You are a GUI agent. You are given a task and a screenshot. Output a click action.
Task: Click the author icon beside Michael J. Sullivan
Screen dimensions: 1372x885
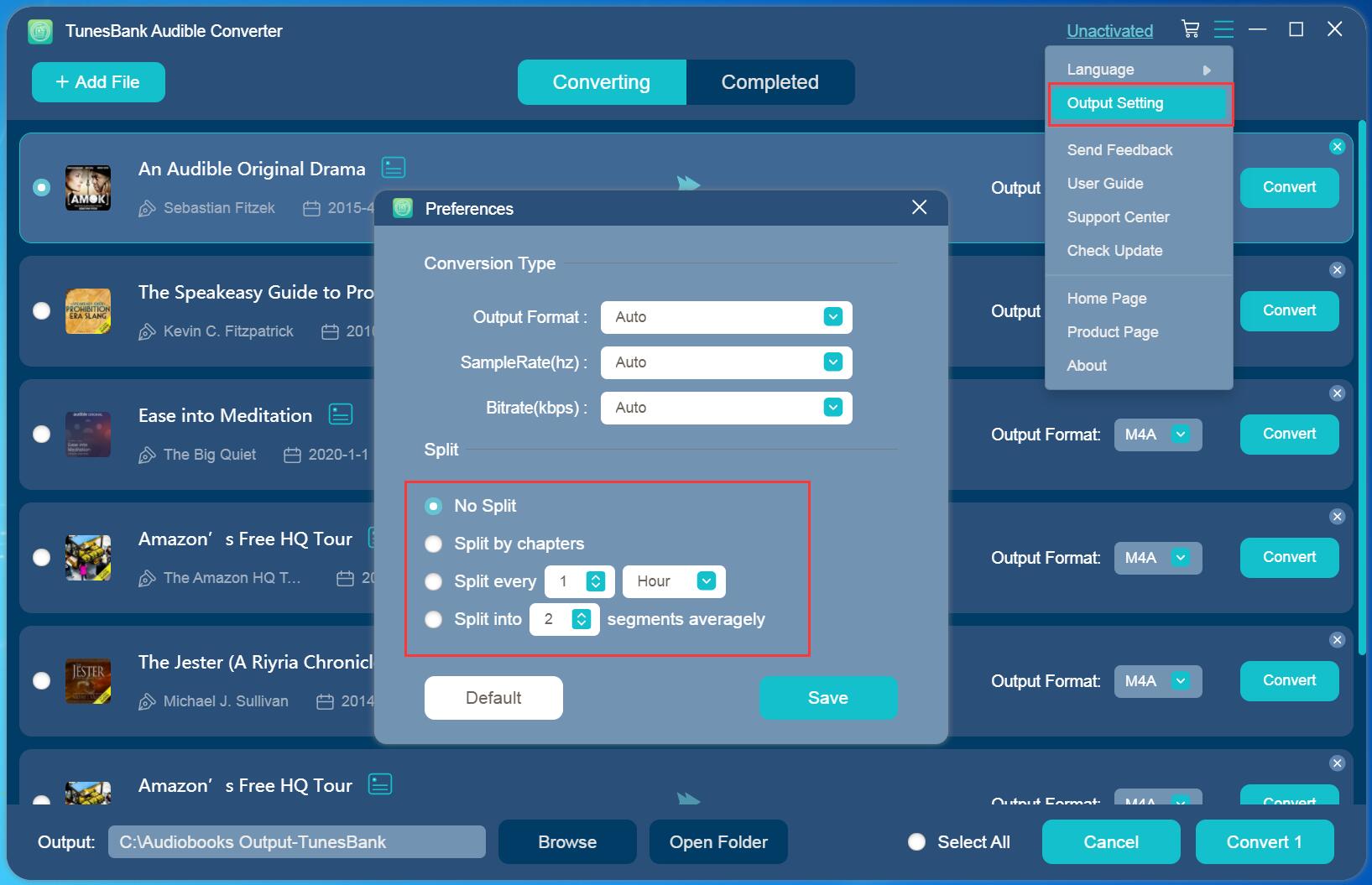click(147, 701)
